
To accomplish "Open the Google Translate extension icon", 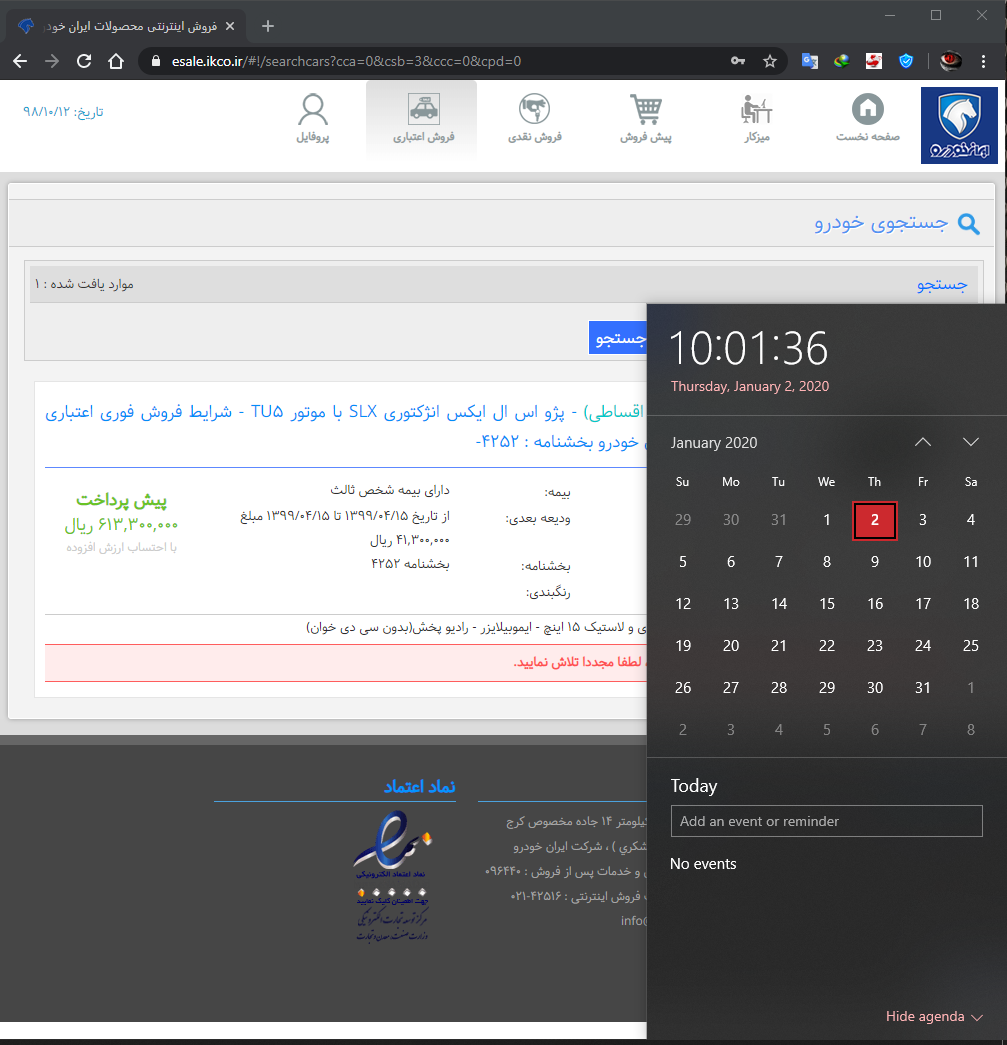I will (x=810, y=61).
